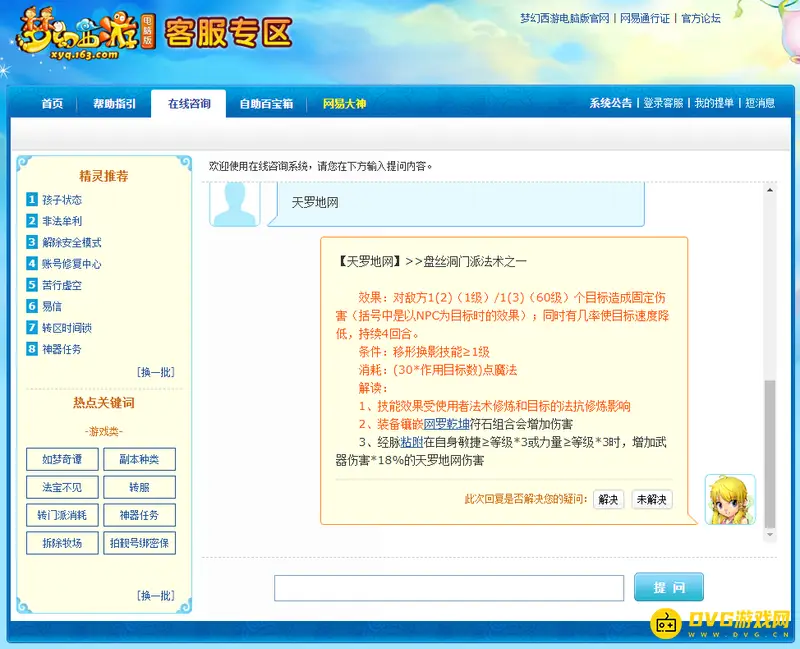Click keyword button 转门派消耗
The height and width of the screenshot is (649, 800).
[62, 515]
